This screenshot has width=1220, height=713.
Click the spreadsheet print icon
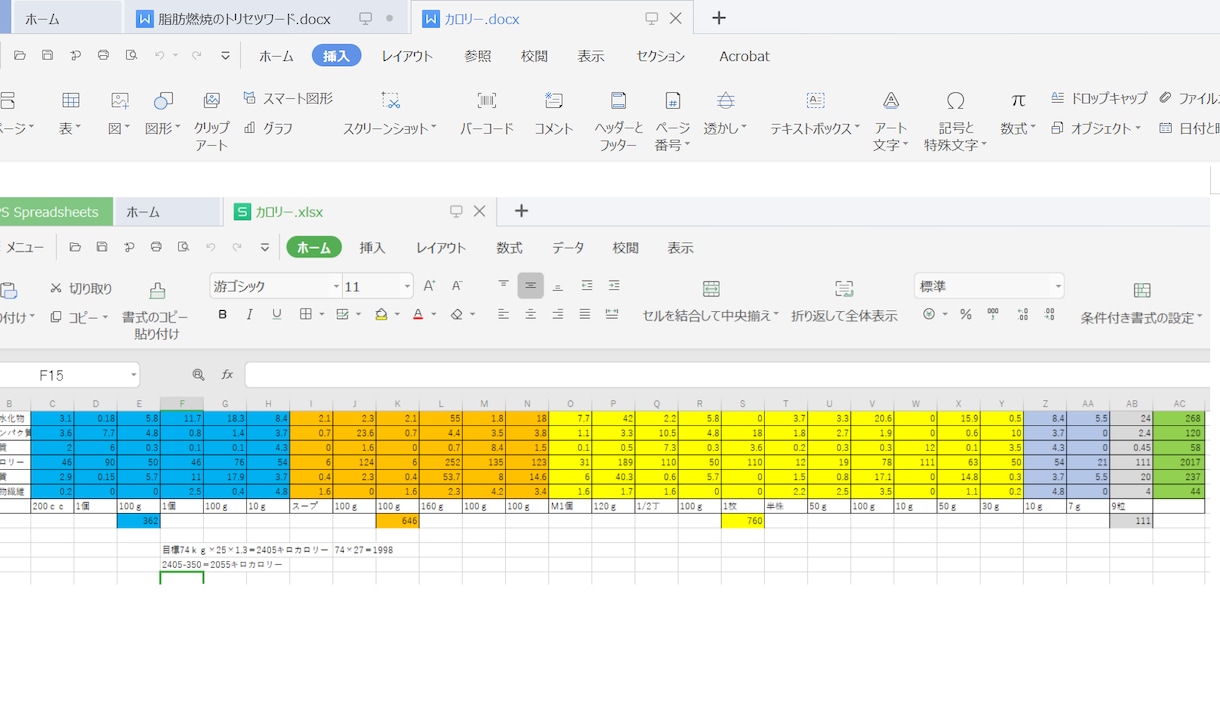click(156, 247)
